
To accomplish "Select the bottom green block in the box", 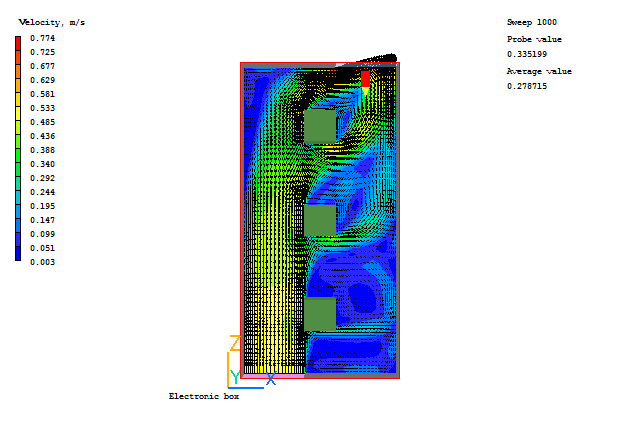I will pyautogui.click(x=320, y=314).
